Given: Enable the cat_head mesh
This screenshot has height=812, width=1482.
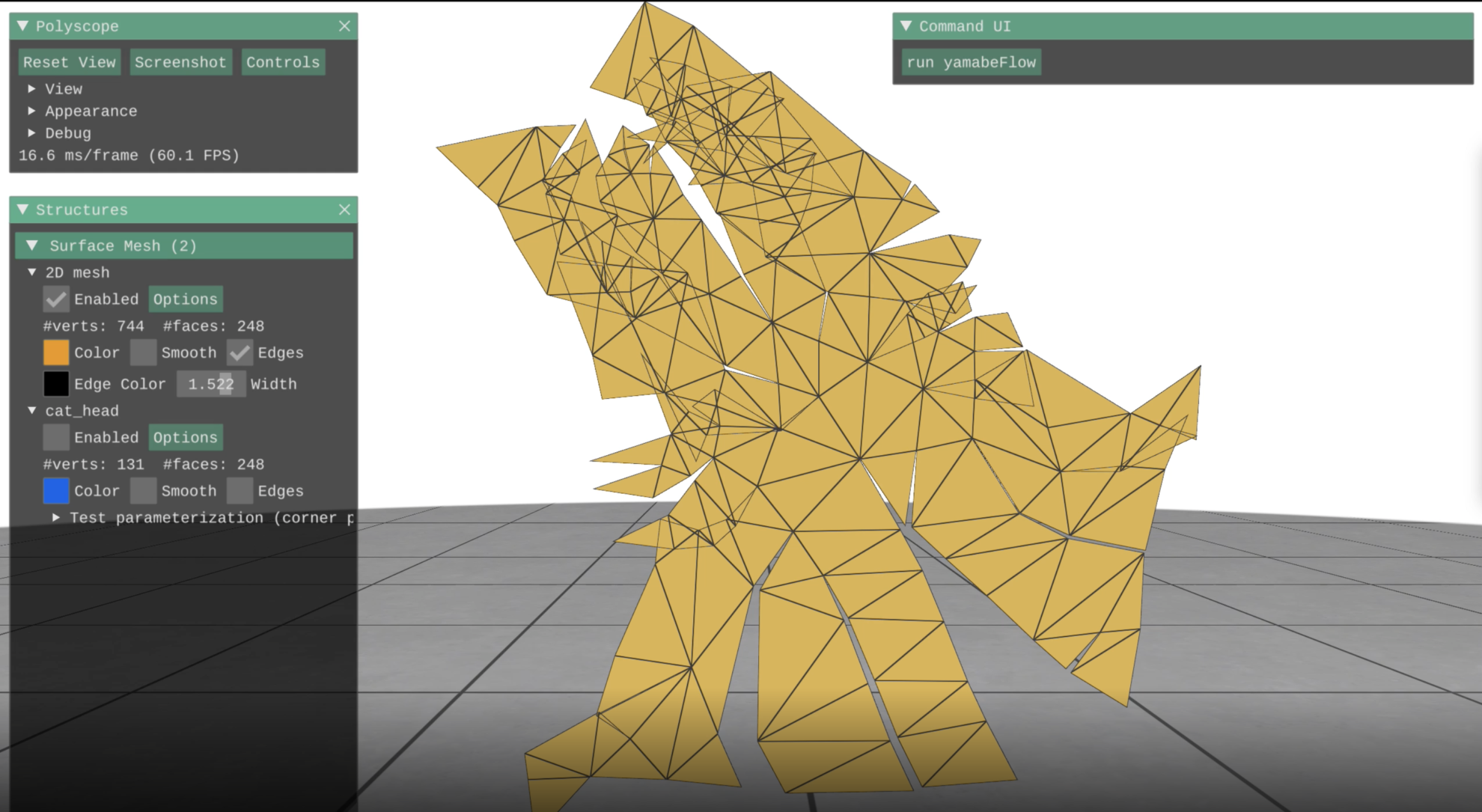Looking at the screenshot, I should pyautogui.click(x=55, y=437).
